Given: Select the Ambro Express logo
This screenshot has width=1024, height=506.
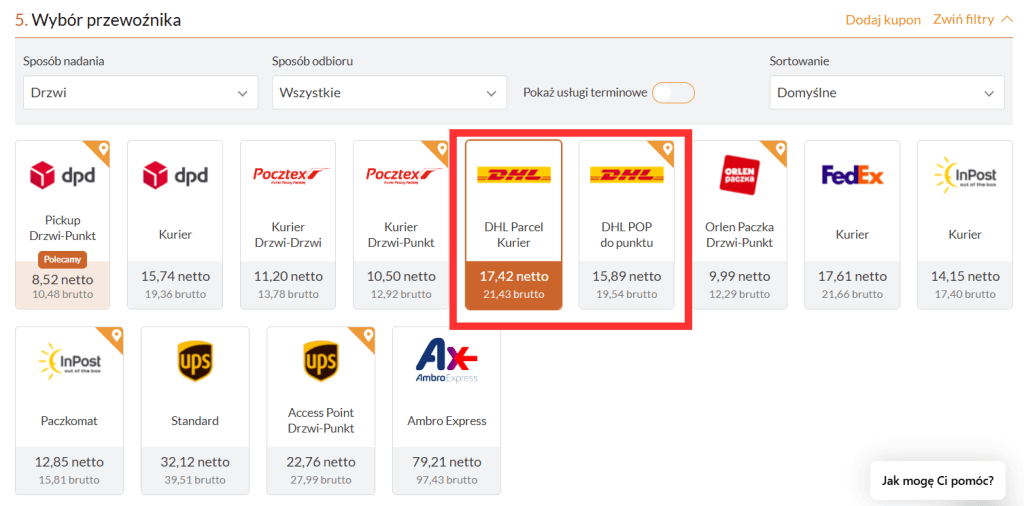Looking at the screenshot, I should click(447, 361).
